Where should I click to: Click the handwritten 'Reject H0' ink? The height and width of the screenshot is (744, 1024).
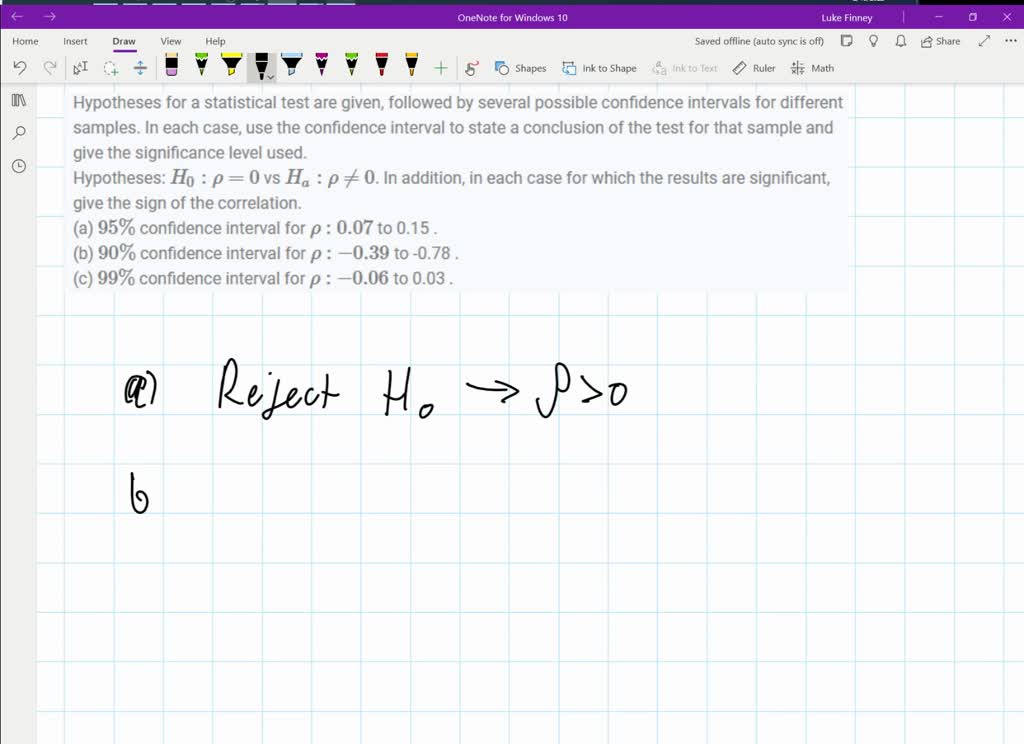[325, 389]
